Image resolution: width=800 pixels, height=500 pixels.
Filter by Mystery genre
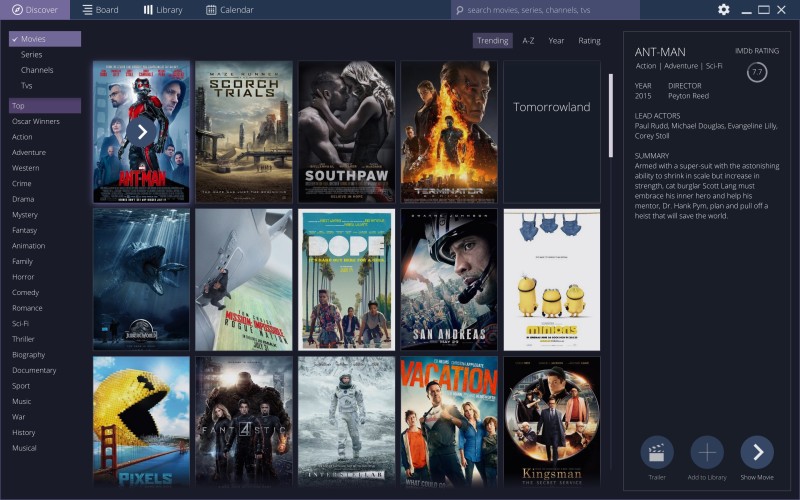tap(24, 215)
